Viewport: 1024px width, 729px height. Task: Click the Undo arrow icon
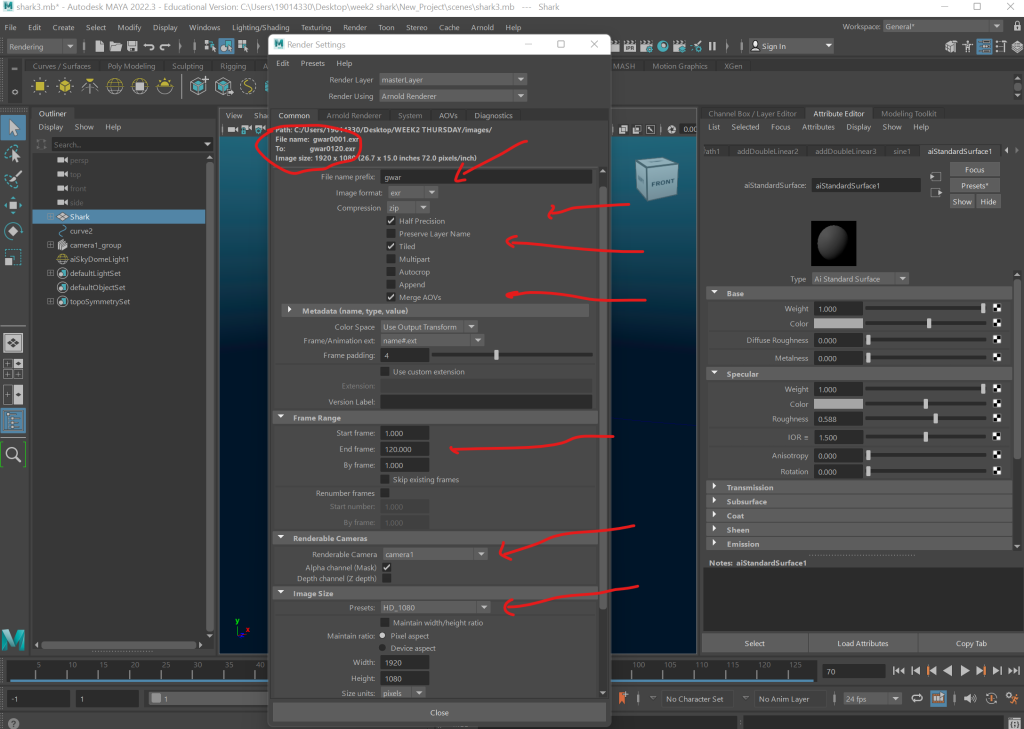[149, 46]
